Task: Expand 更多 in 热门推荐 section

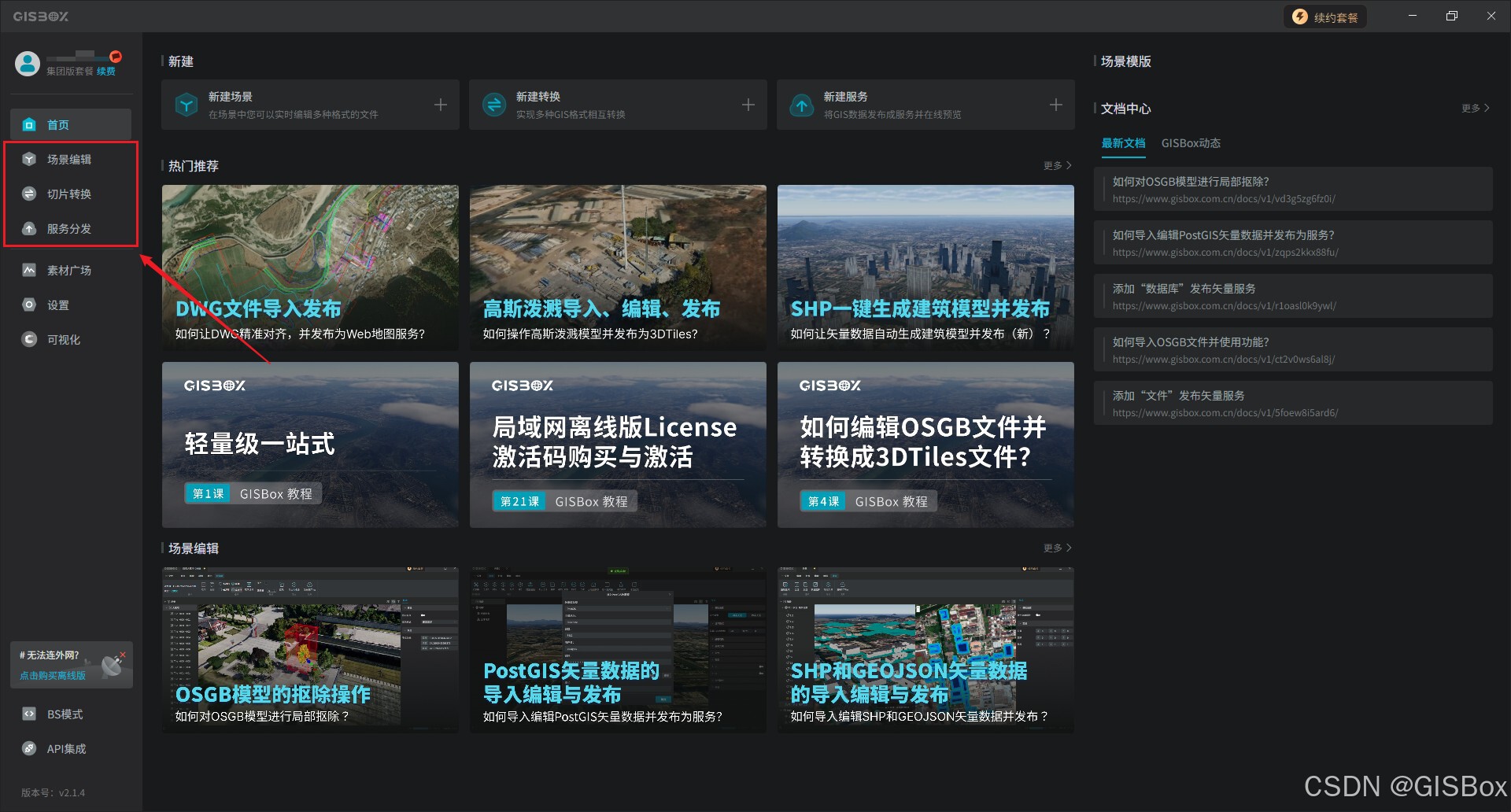Action: (1058, 165)
